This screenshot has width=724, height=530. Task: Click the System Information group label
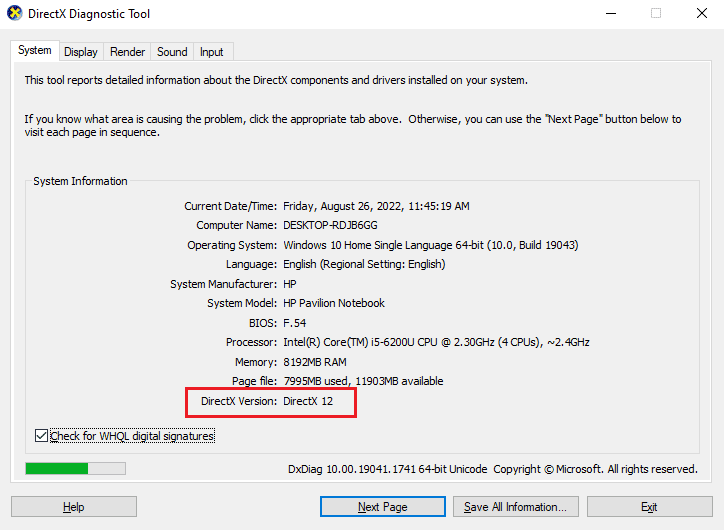(x=80, y=181)
